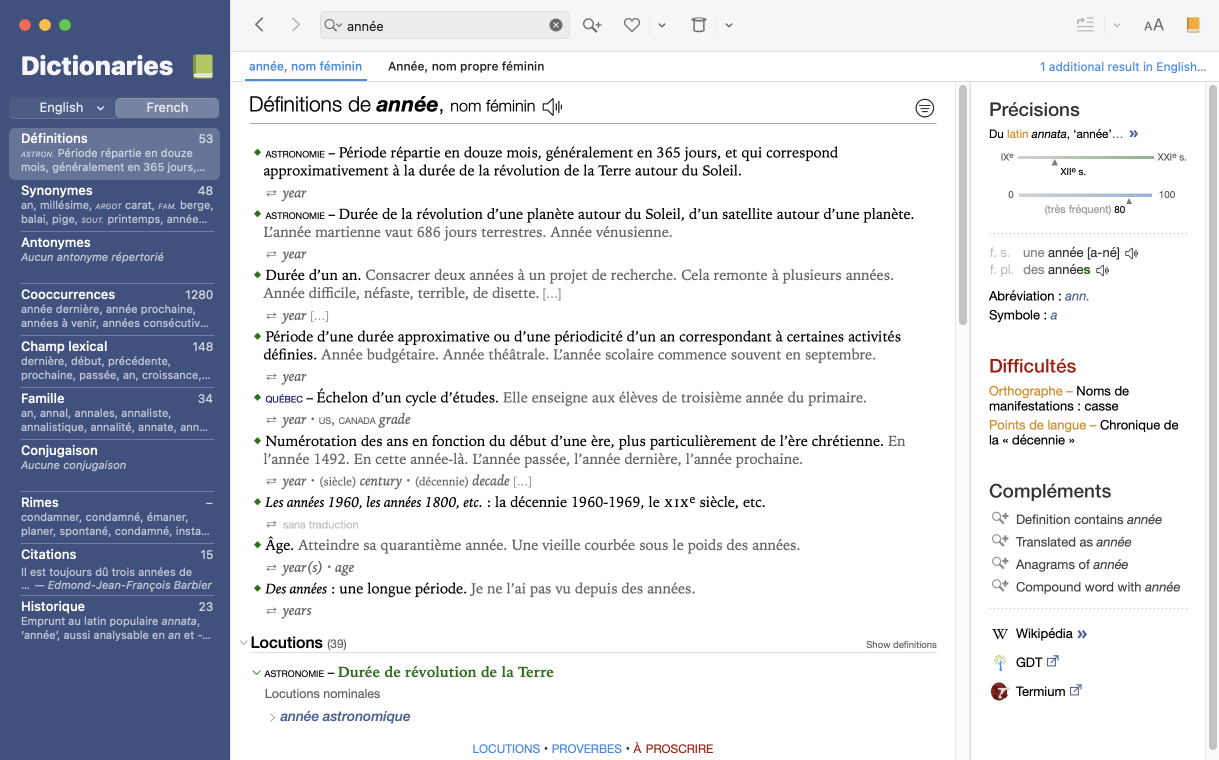Switch to 'Année, nom propre féminin' tab
This screenshot has height=760, width=1219.
pos(466,67)
